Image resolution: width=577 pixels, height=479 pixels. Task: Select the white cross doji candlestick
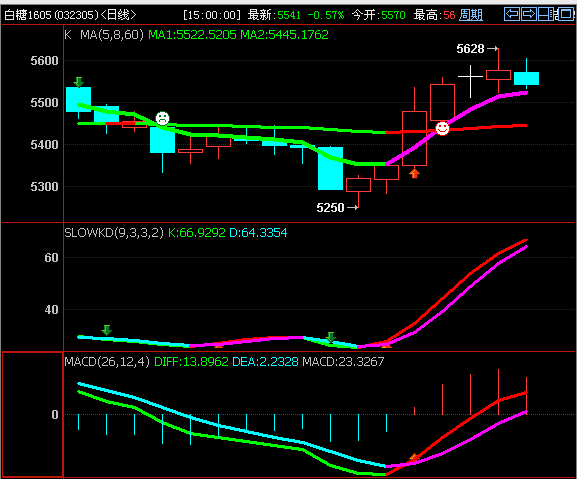tap(470, 81)
